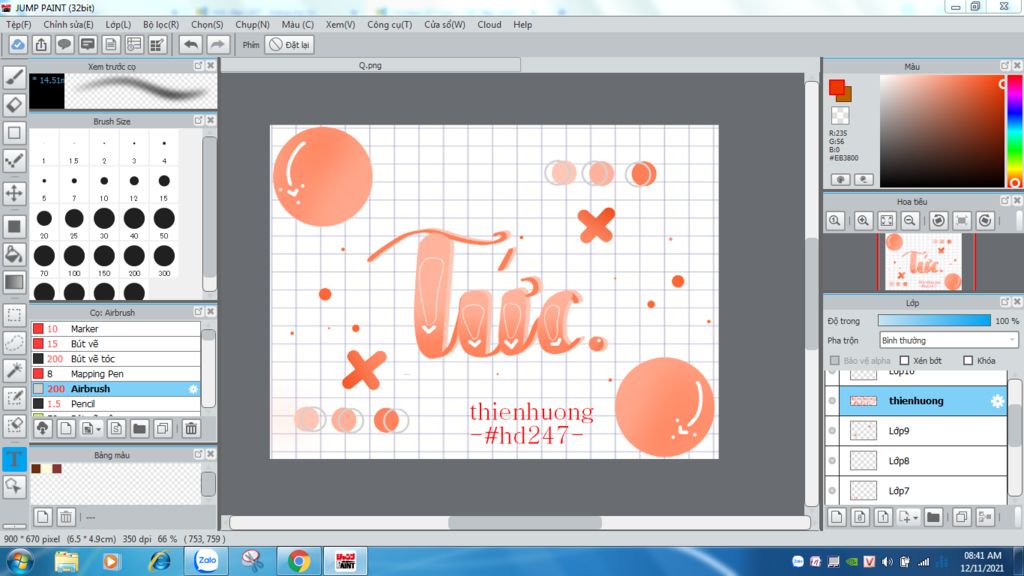Open the add-layer dropdown arrow
The image size is (1024, 576).
tap(916, 518)
